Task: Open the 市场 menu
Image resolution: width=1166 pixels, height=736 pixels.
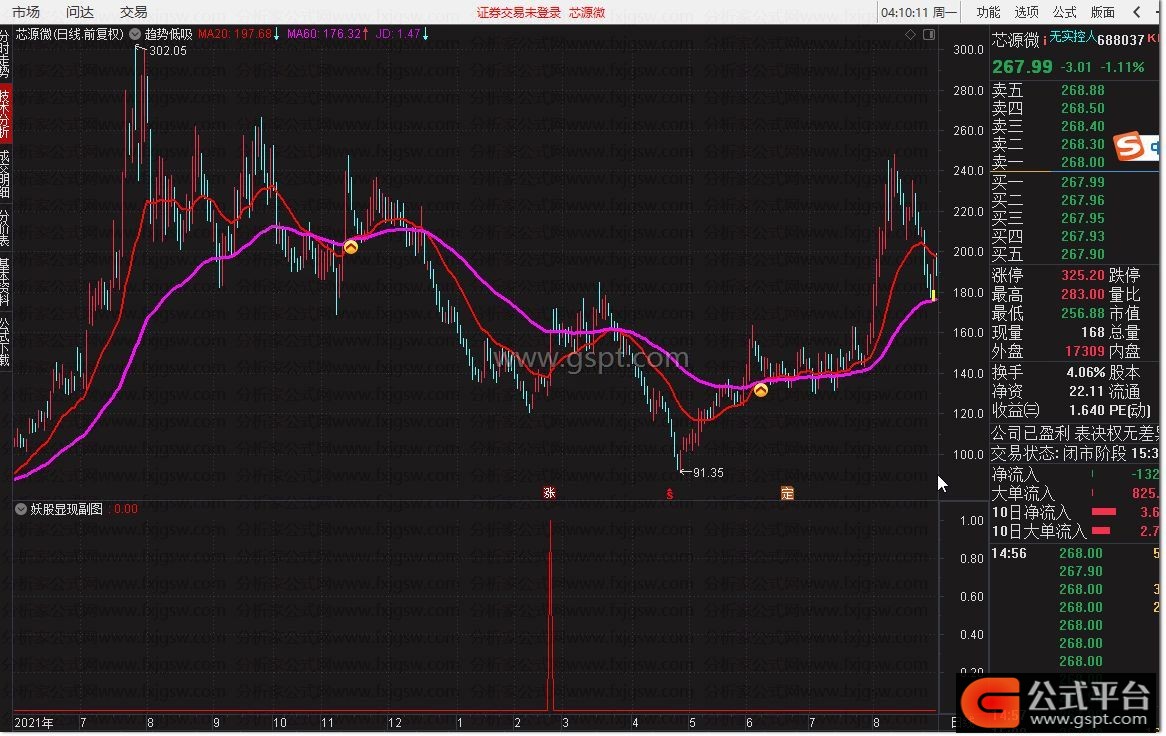Action: 25,12
